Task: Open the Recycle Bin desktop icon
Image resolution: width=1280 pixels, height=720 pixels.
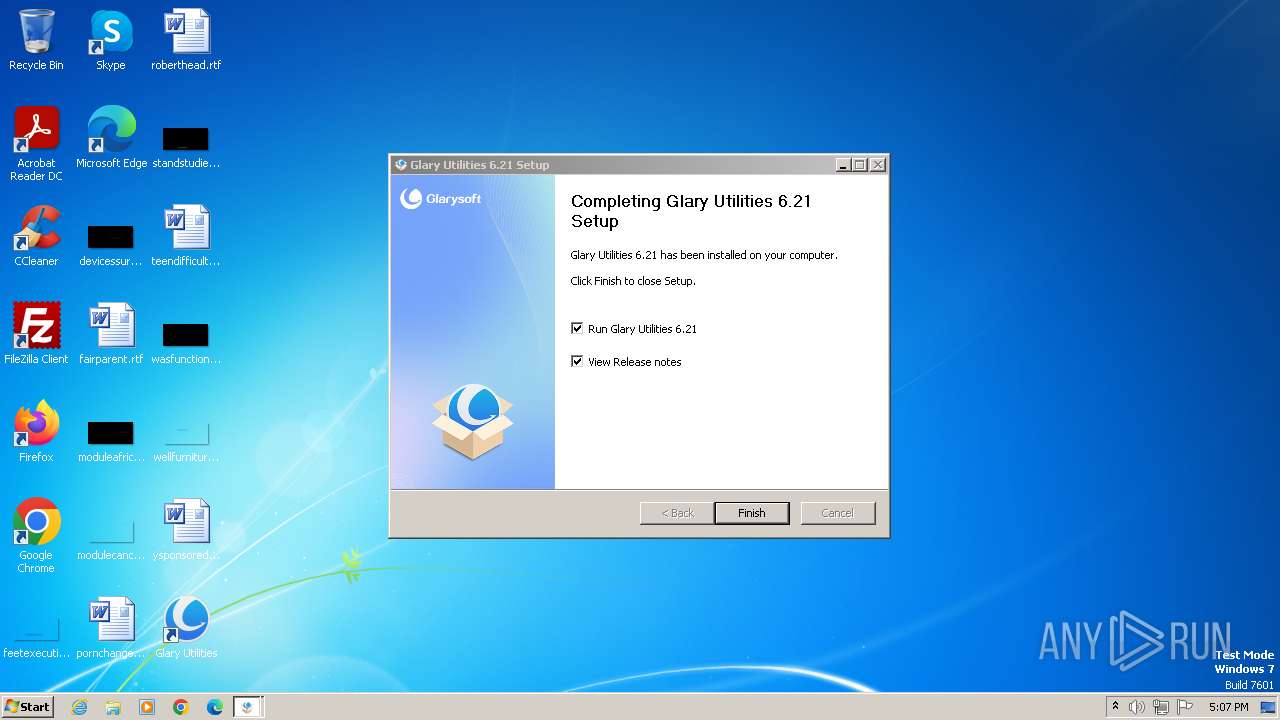Action: [36, 40]
